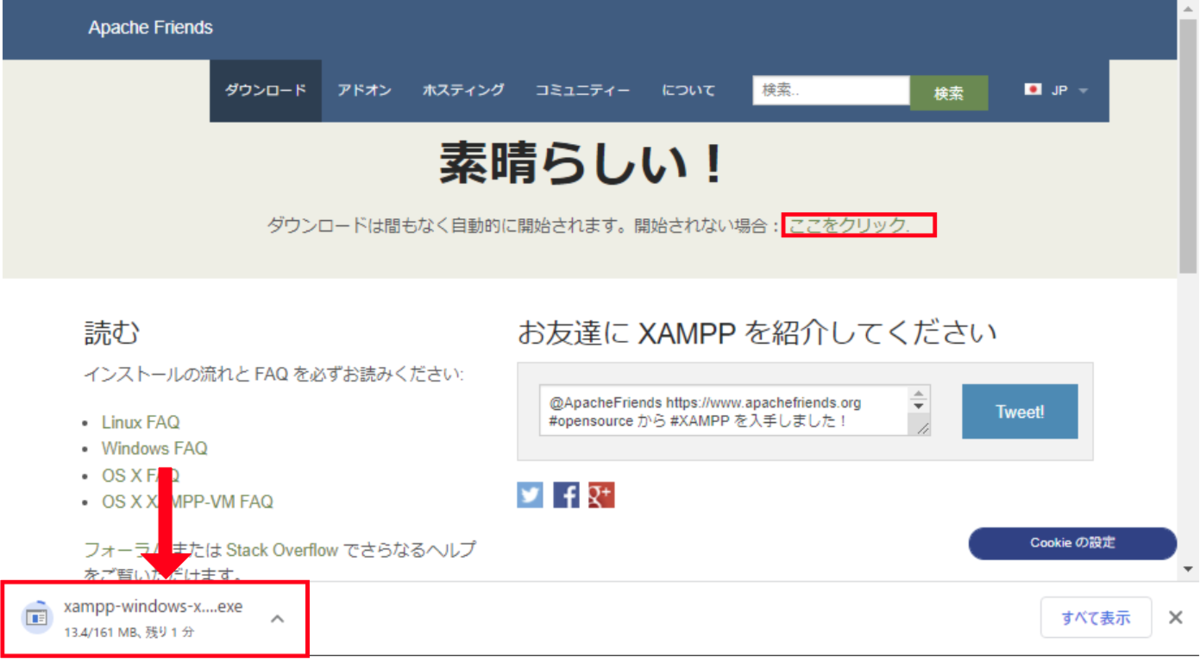Click the Japan flag language icon

(x=1033, y=90)
